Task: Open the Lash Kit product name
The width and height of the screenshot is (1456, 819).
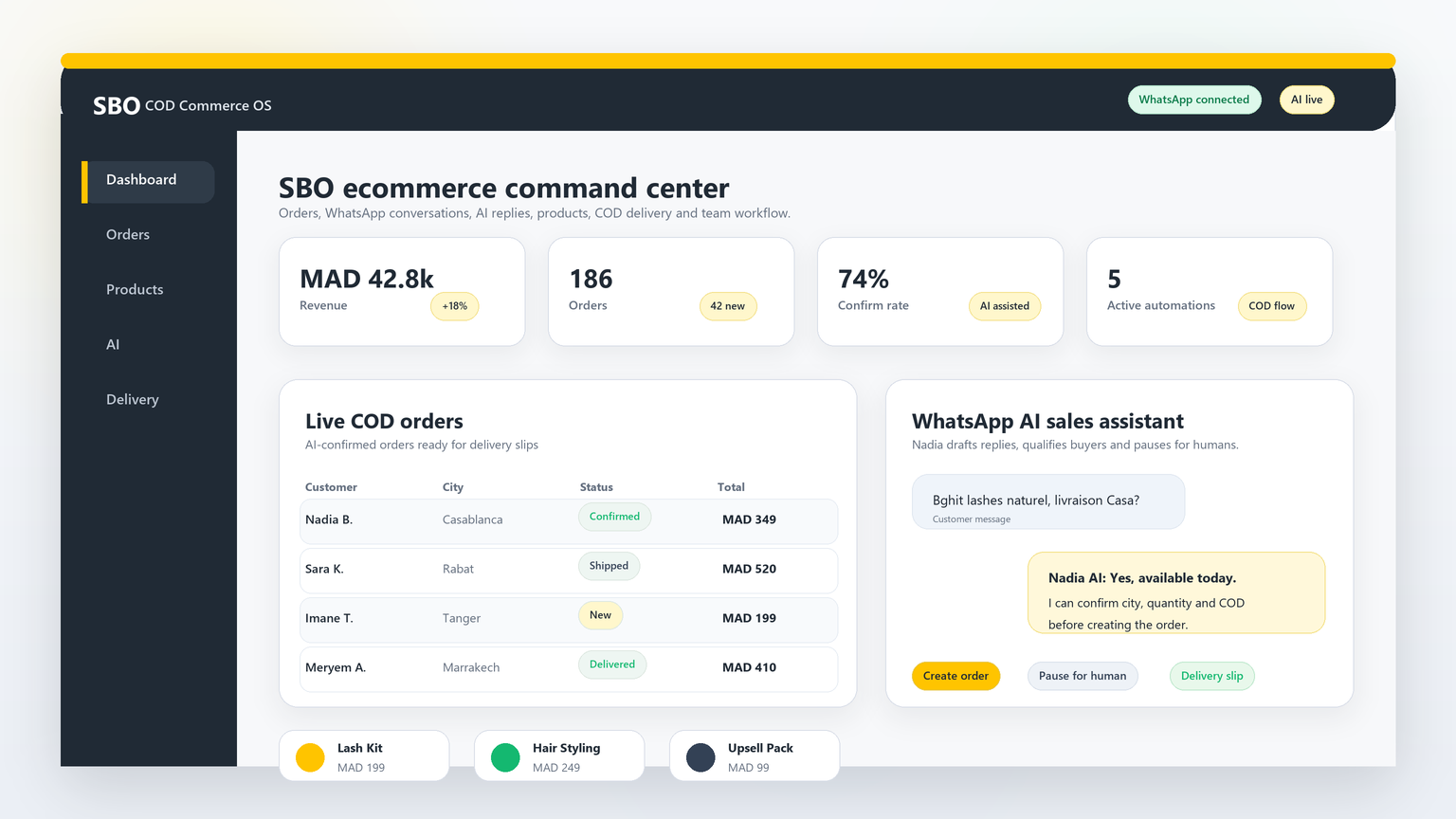Action: tap(360, 748)
